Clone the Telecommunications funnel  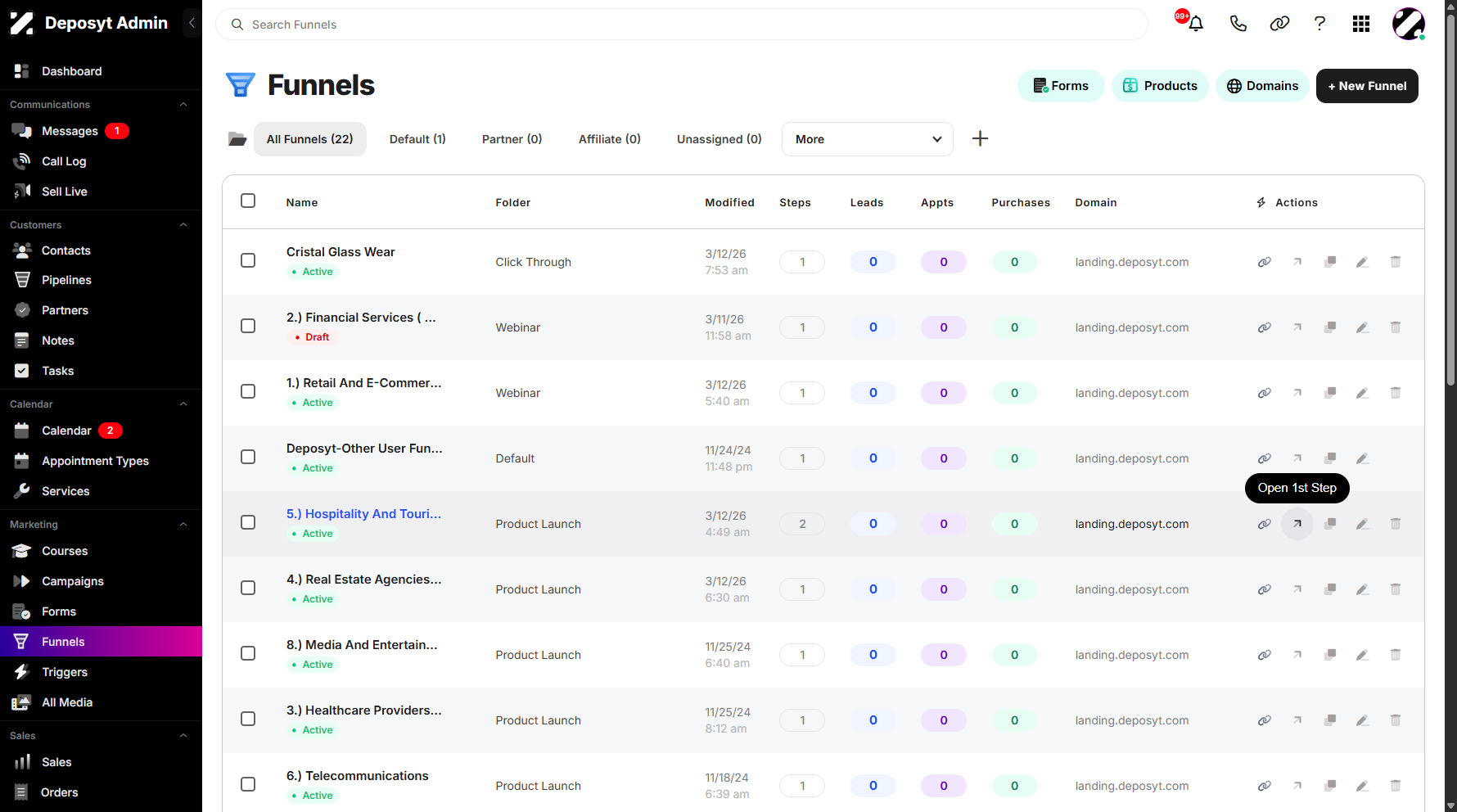pyautogui.click(x=1330, y=786)
